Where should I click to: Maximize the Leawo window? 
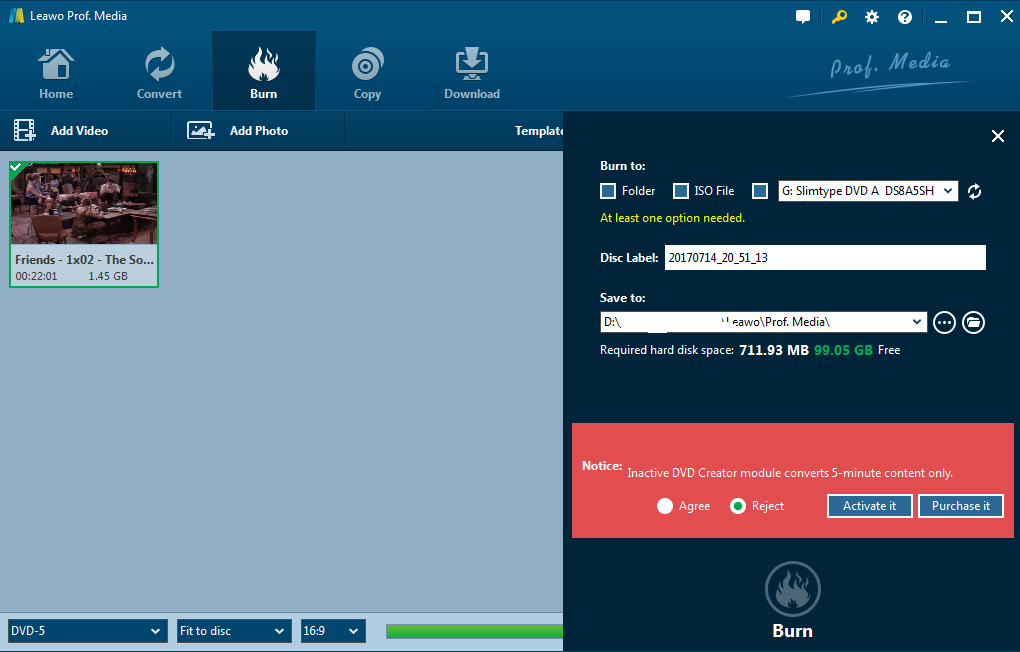974,18
